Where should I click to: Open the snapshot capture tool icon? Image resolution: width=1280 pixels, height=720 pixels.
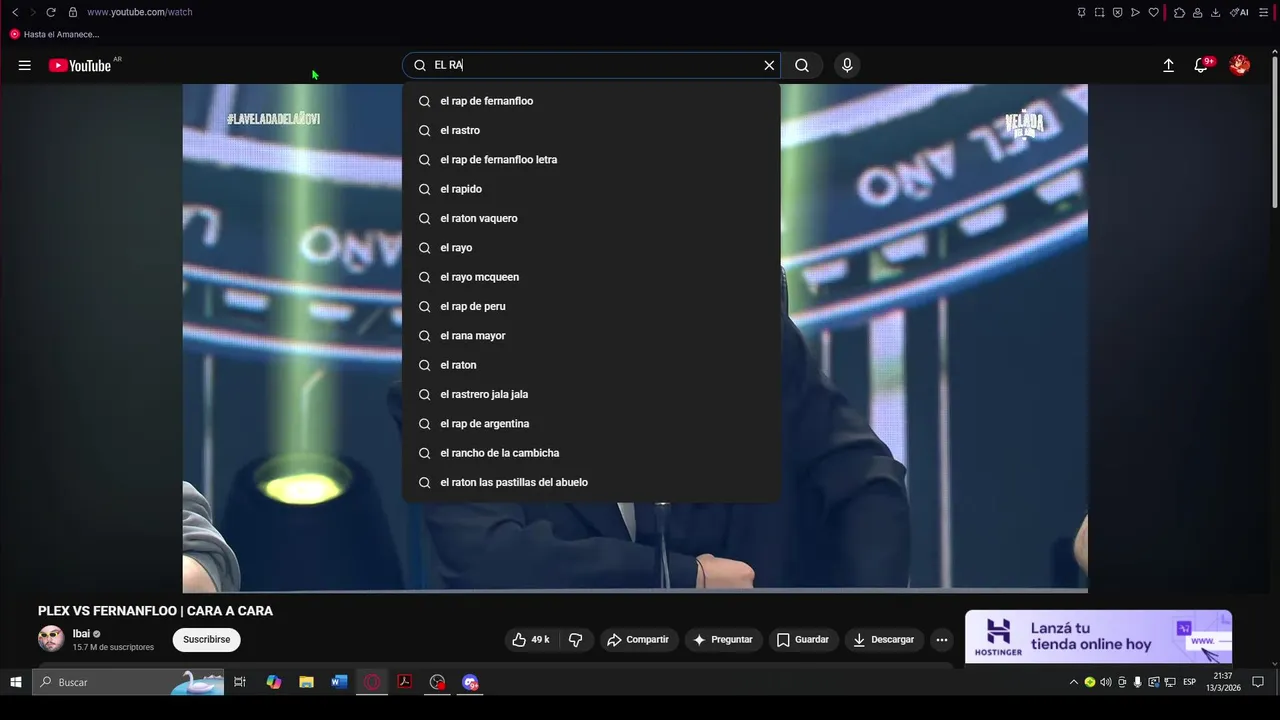point(1099,12)
